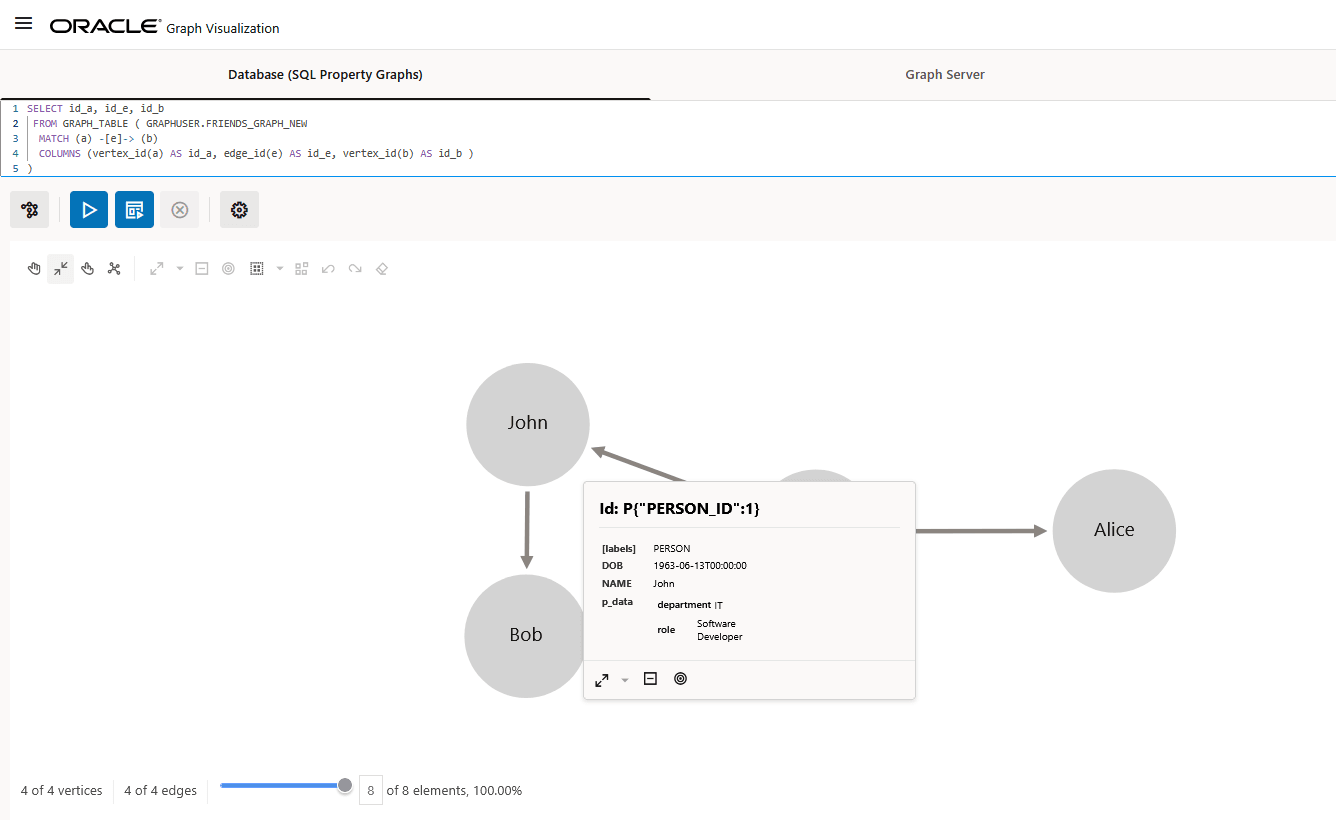Image resolution: width=1336 pixels, height=820 pixels.
Task: Click the undo arrow in toolbar
Action: pyautogui.click(x=328, y=269)
